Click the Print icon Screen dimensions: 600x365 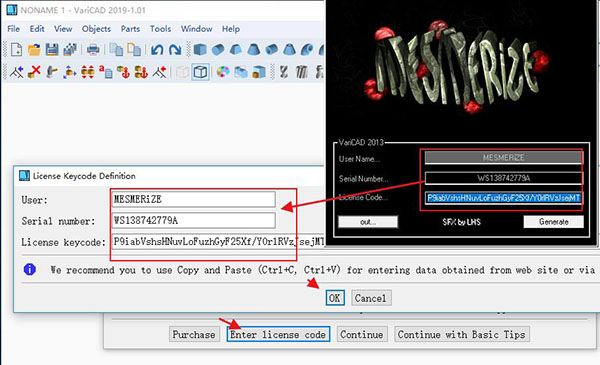tap(93, 50)
